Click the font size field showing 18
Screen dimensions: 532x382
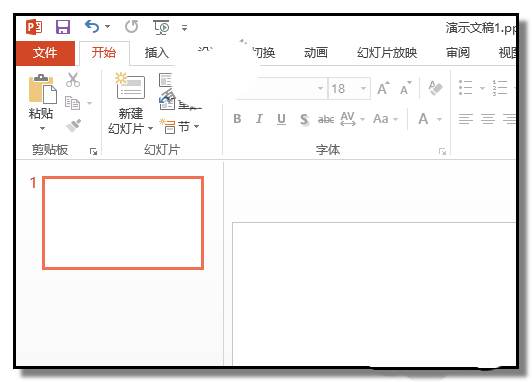(x=343, y=89)
